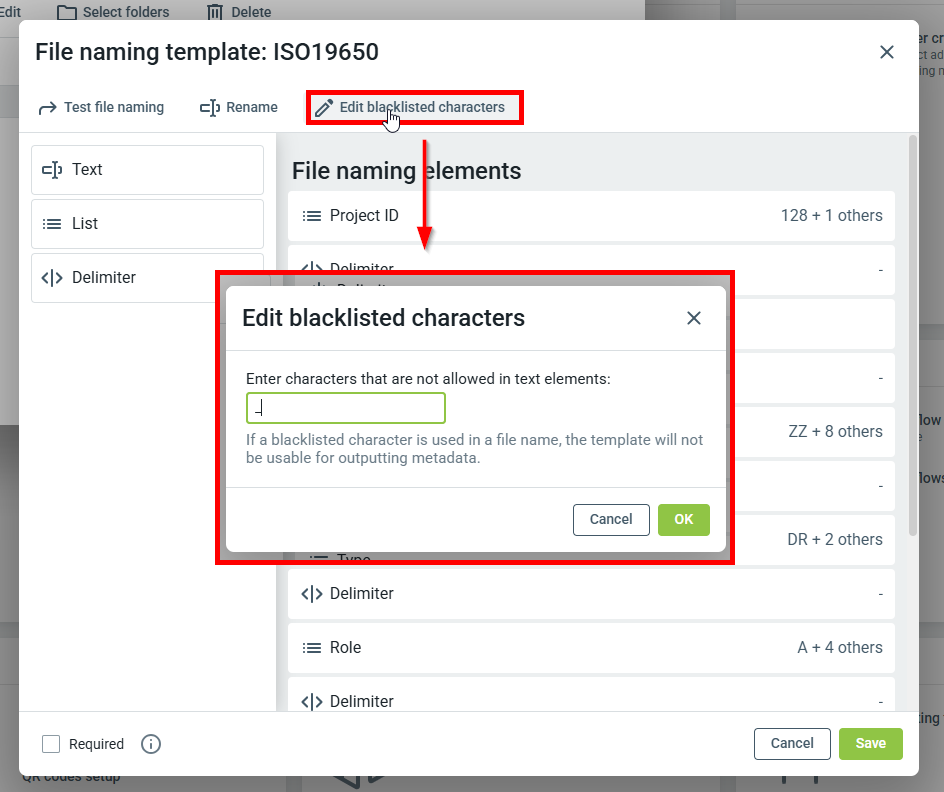Select the Text element in left panel

click(147, 170)
